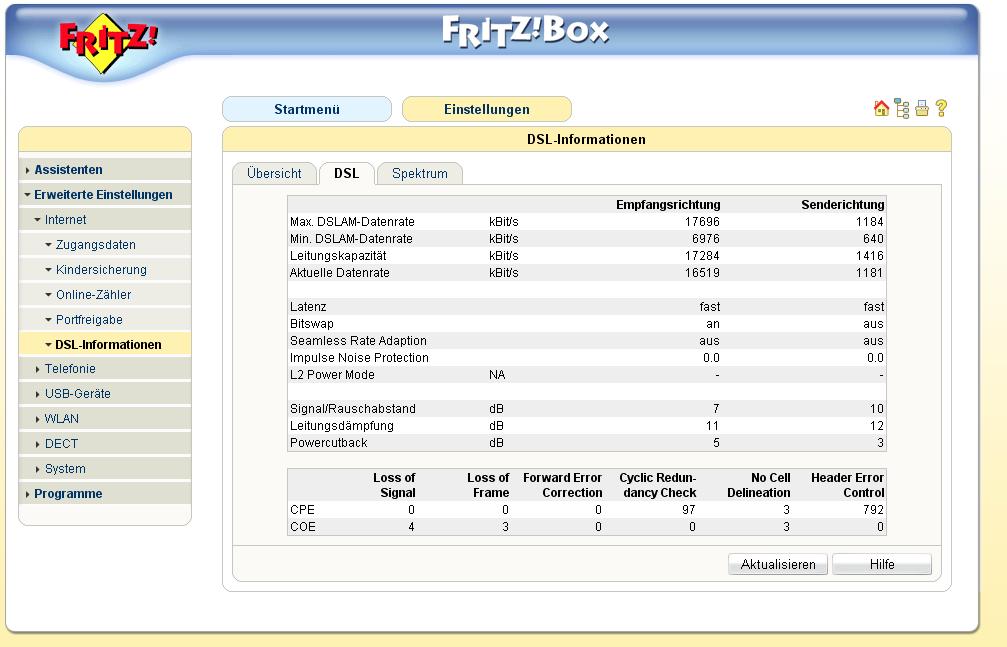Screen dimensions: 1007x647
Task: Expand arrow next to System
Action: pyautogui.click(x=38, y=470)
